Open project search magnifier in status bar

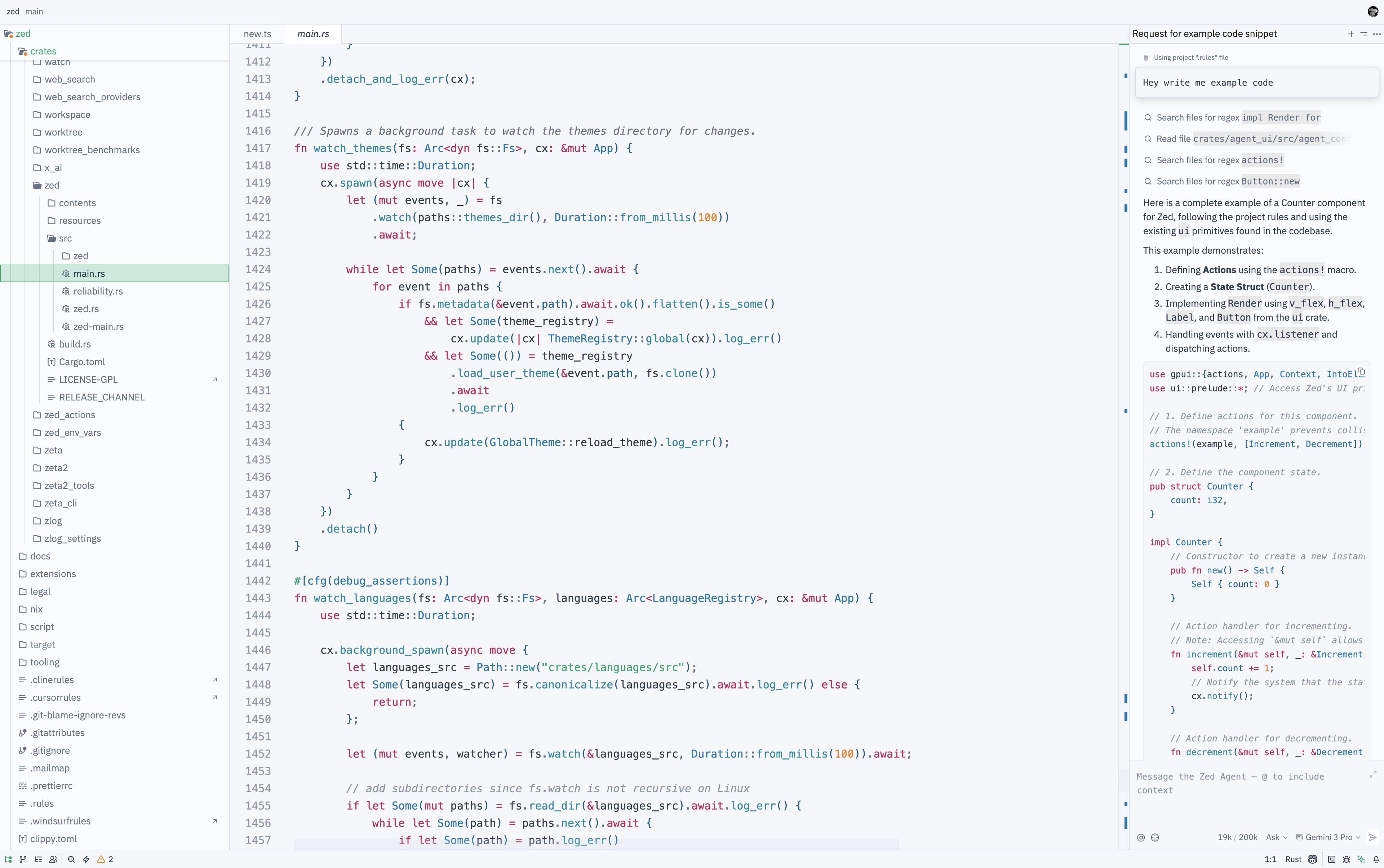click(x=71, y=859)
